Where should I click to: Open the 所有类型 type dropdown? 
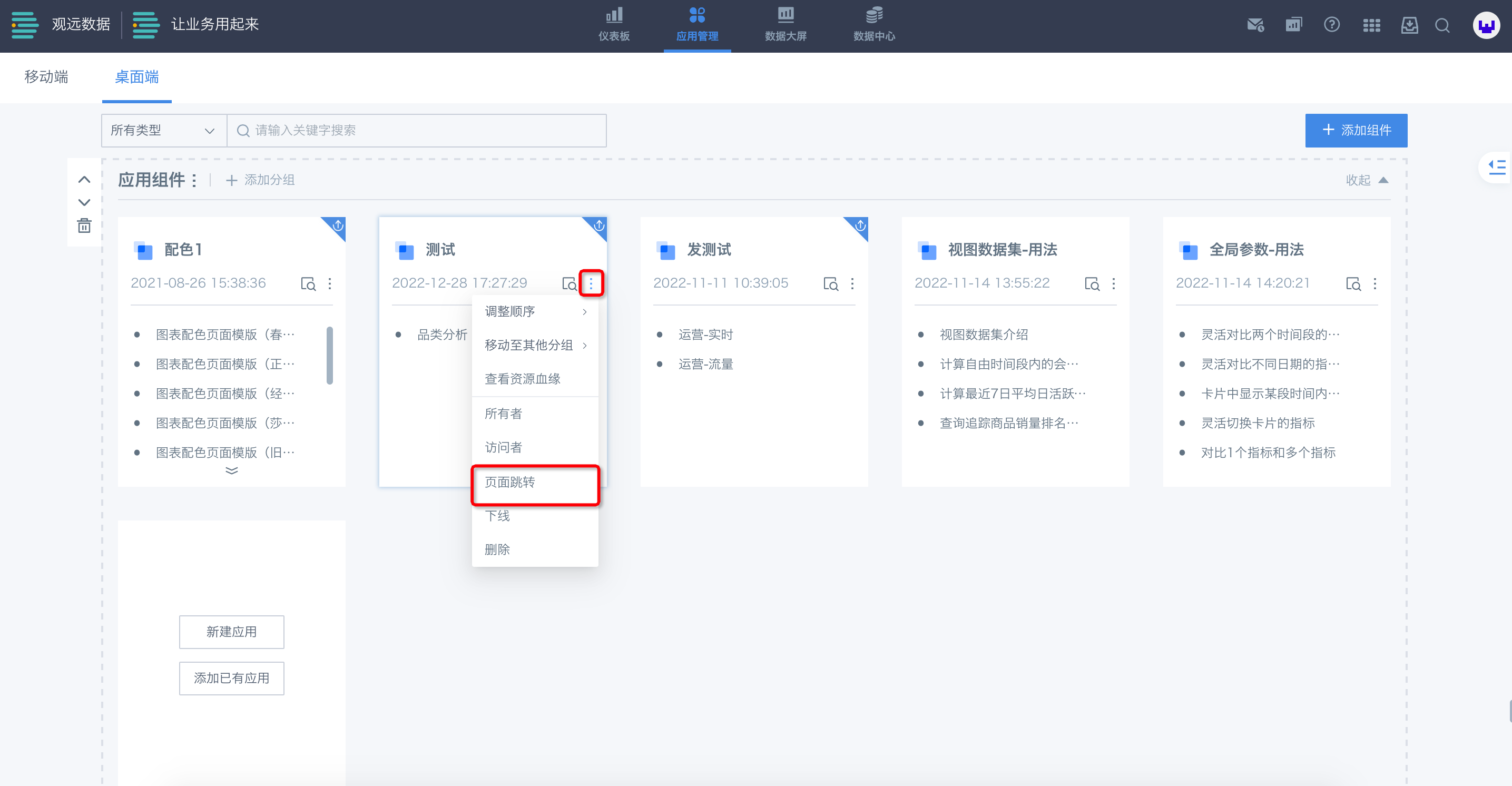(164, 130)
